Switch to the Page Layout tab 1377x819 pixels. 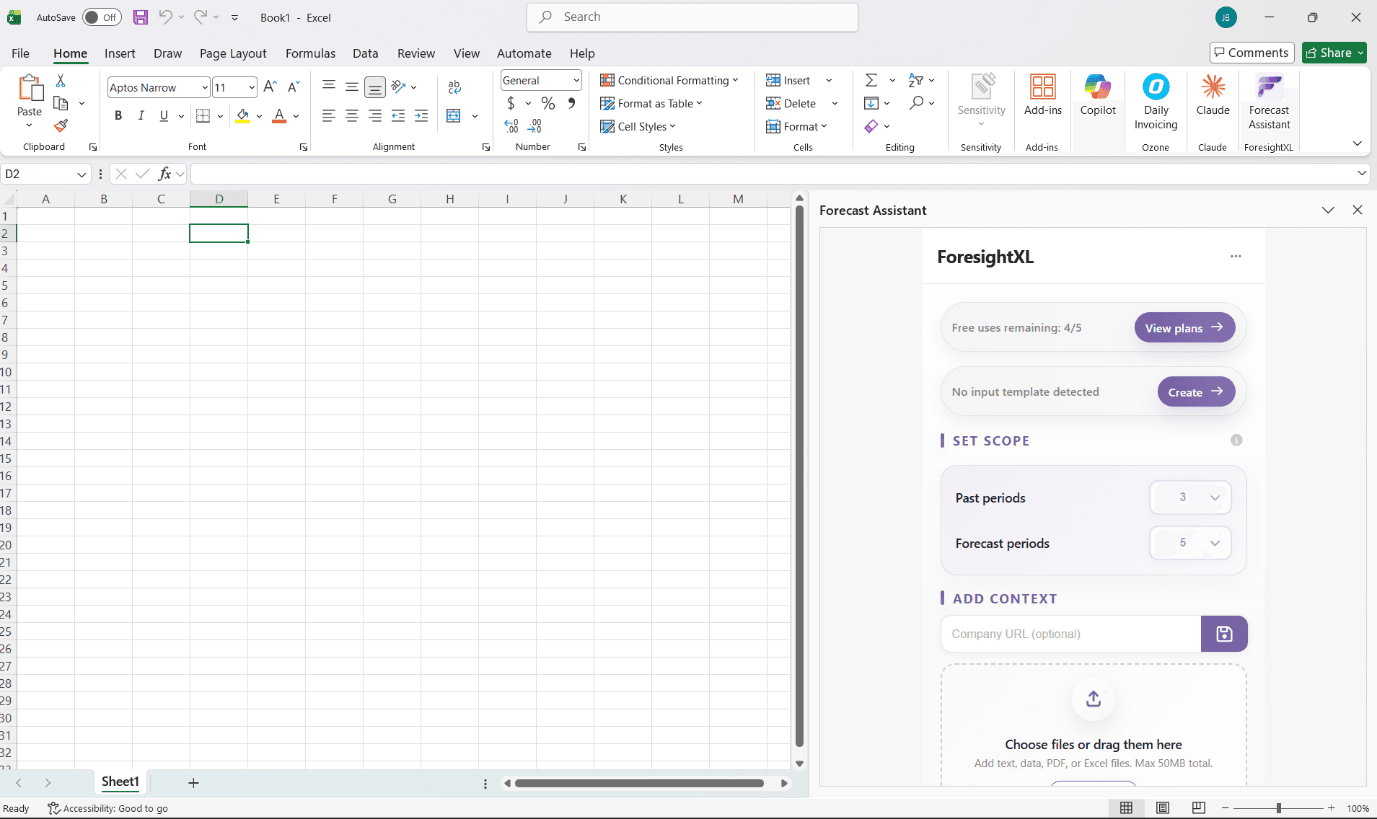coord(233,53)
